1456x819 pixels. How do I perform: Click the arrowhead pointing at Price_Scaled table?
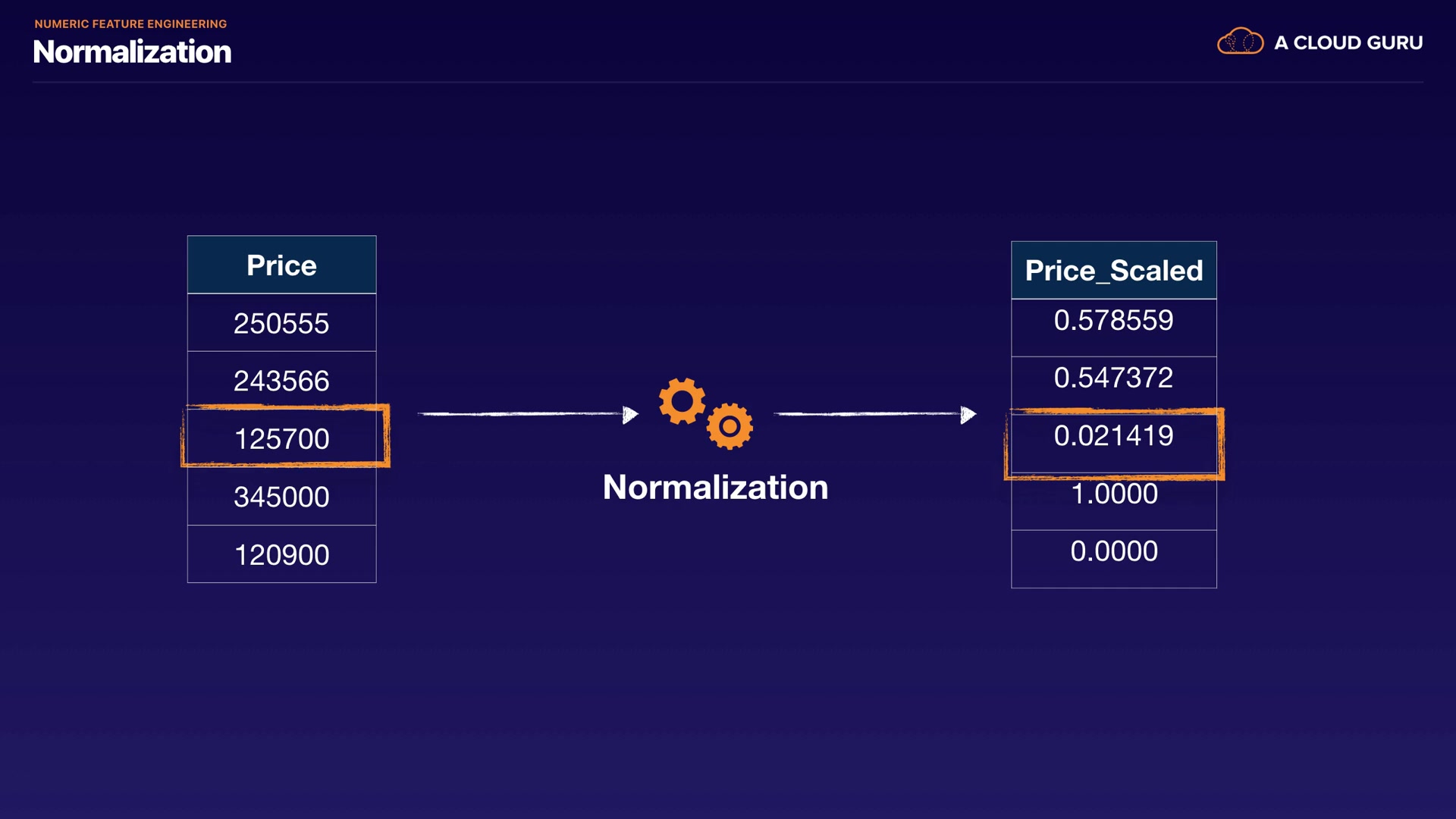point(968,415)
